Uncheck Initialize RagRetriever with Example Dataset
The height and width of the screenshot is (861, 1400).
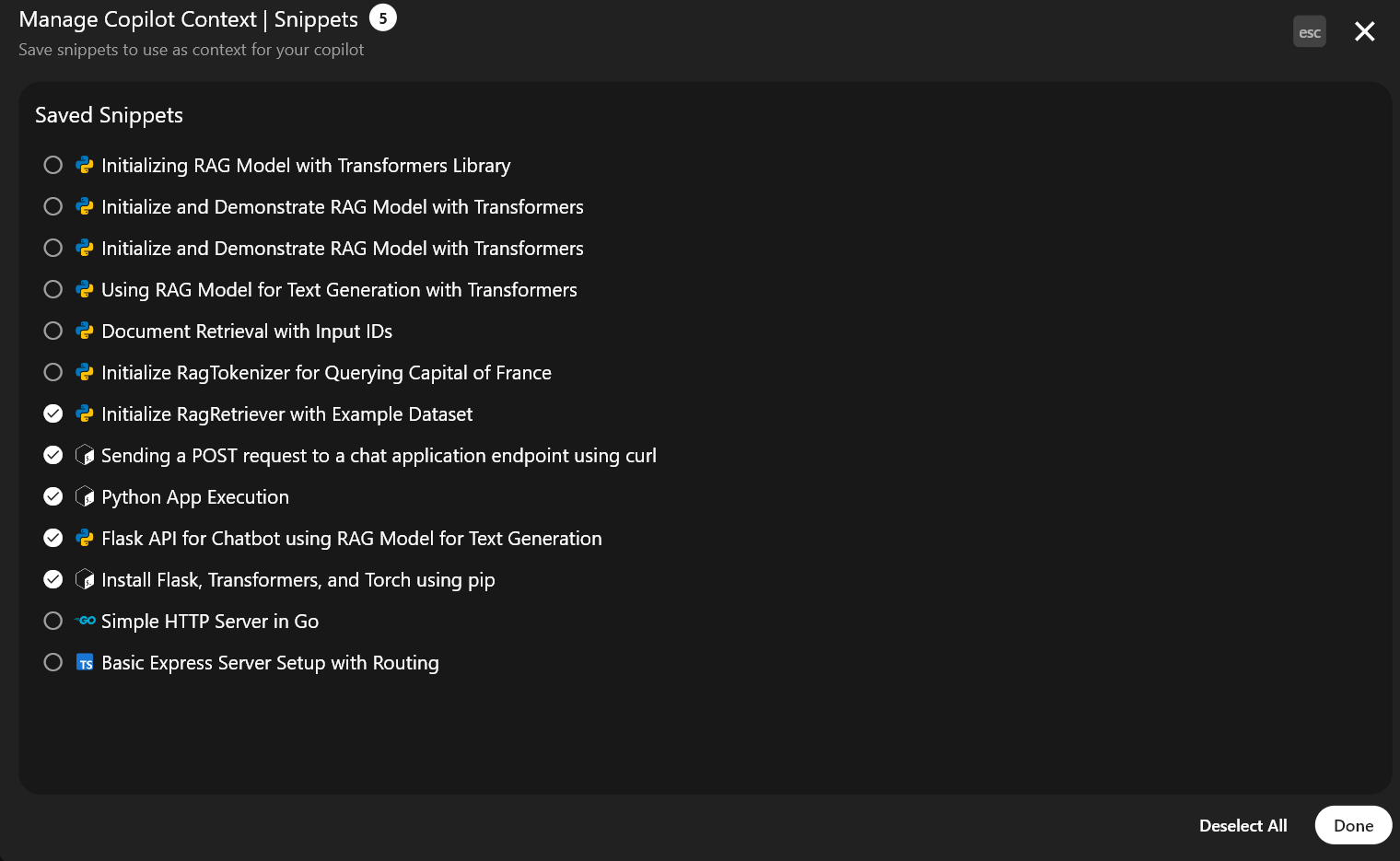click(53, 413)
